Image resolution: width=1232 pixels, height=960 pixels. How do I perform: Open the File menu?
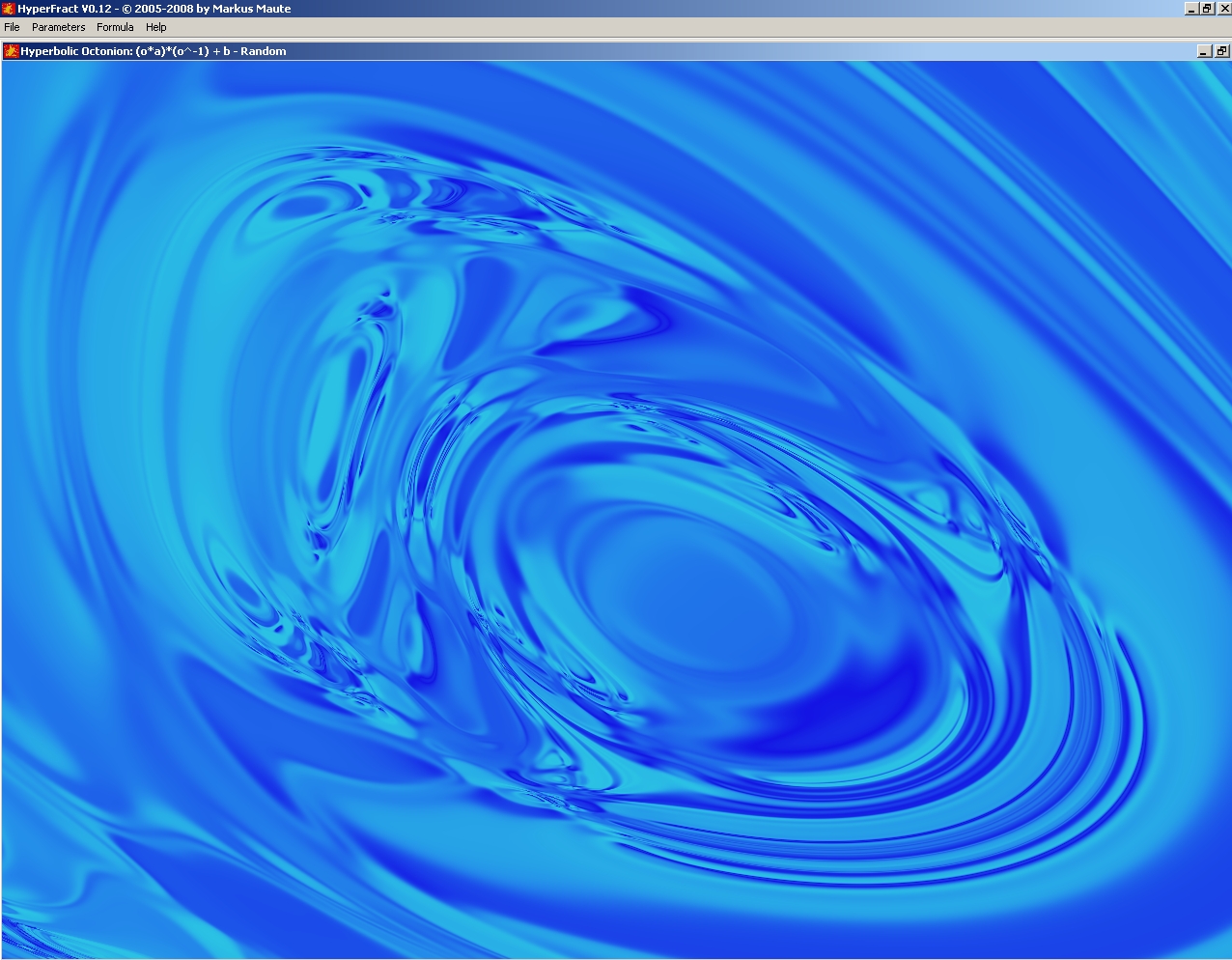(13, 27)
